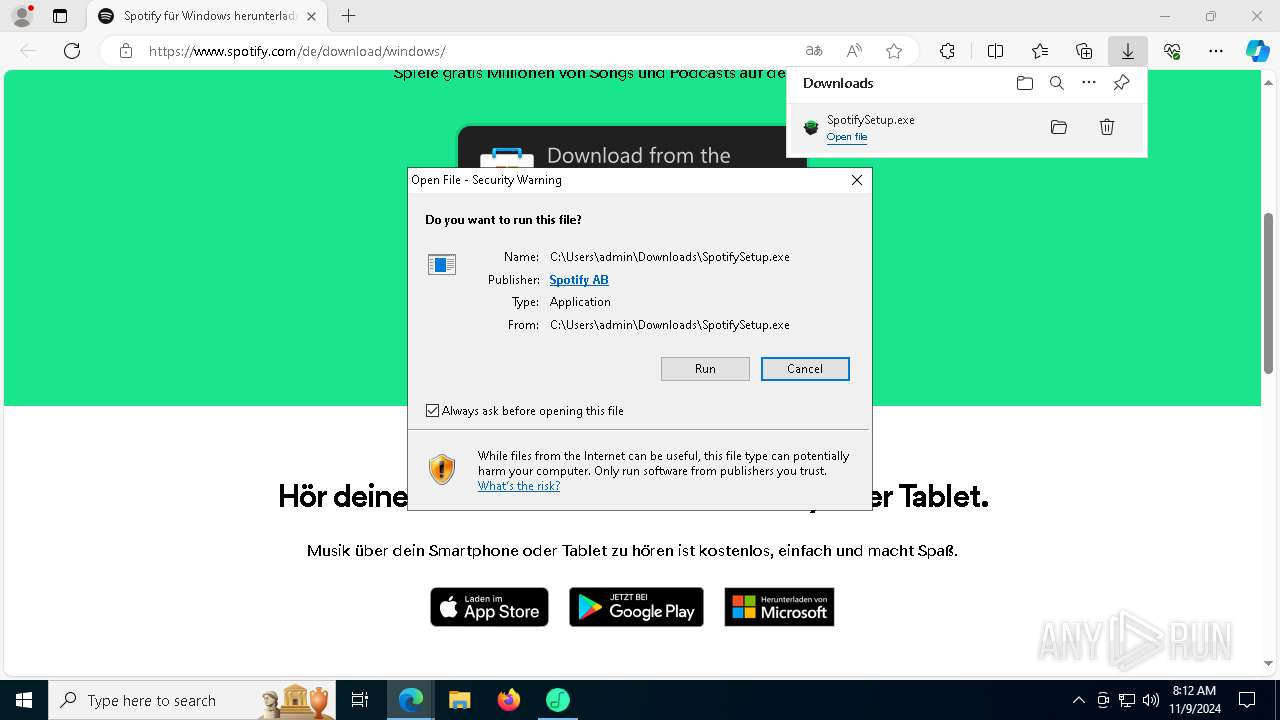Delete SpotifySetup.exe download entry
Viewport: 1280px width, 720px height.
pyautogui.click(x=1107, y=127)
